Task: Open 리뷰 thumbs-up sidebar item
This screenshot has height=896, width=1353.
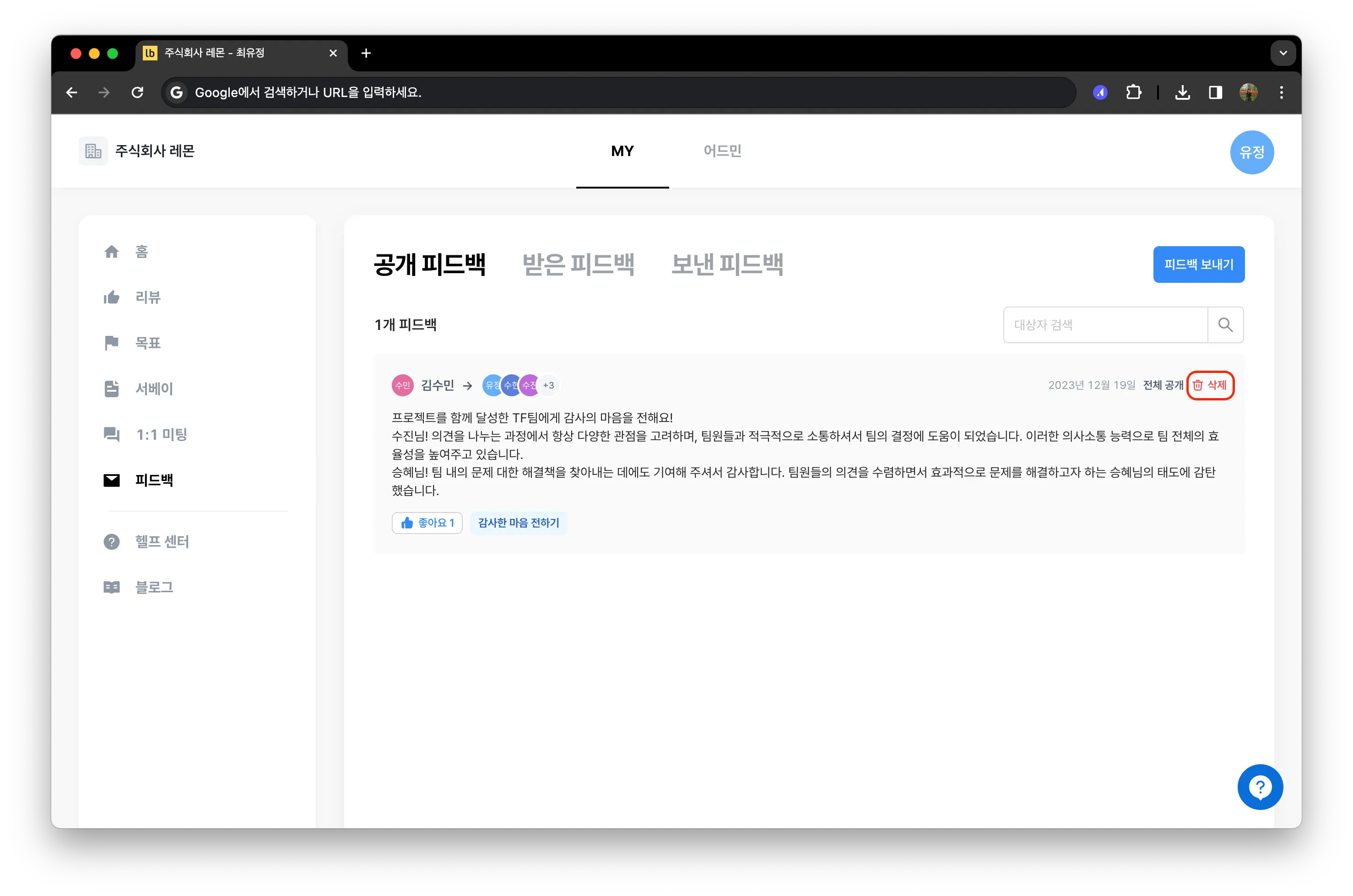Action: point(112,297)
